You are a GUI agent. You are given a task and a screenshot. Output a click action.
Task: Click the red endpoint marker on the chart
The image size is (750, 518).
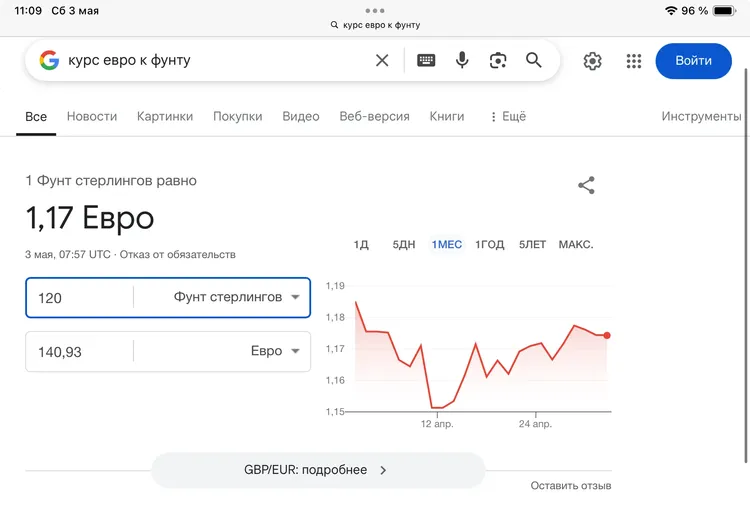coord(607,335)
